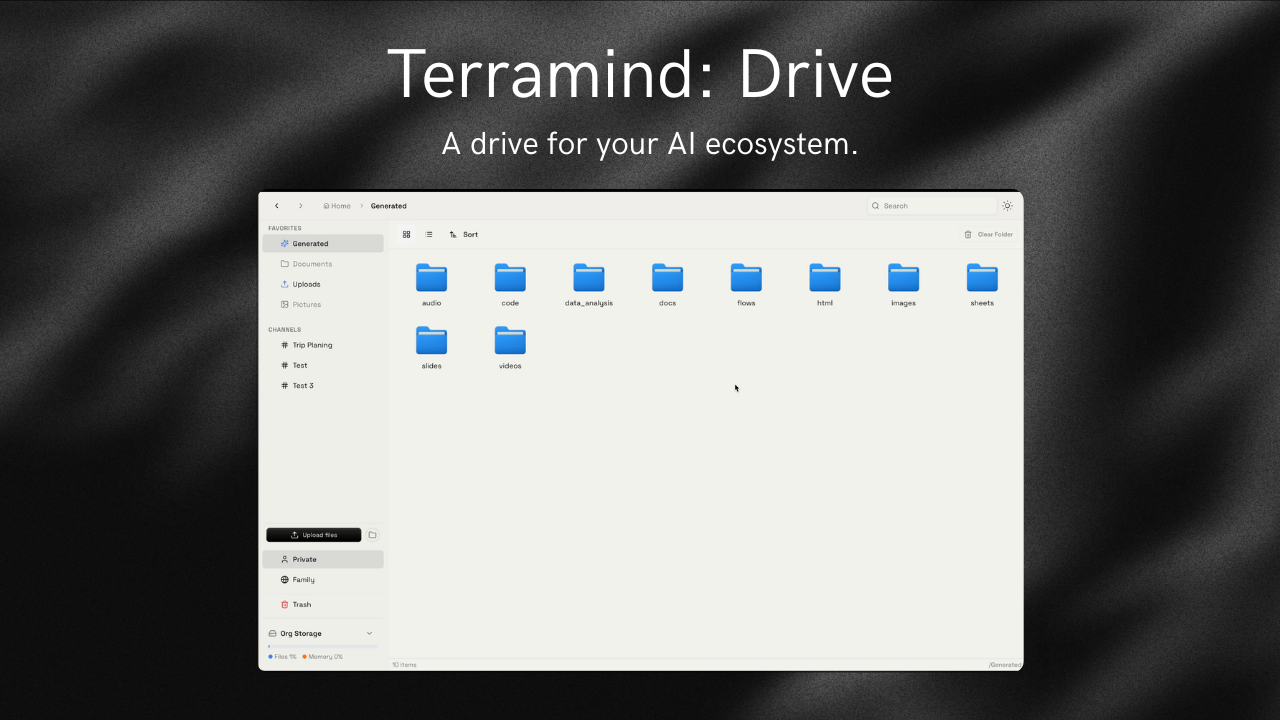Open the data_analysis folder icon

[589, 278]
